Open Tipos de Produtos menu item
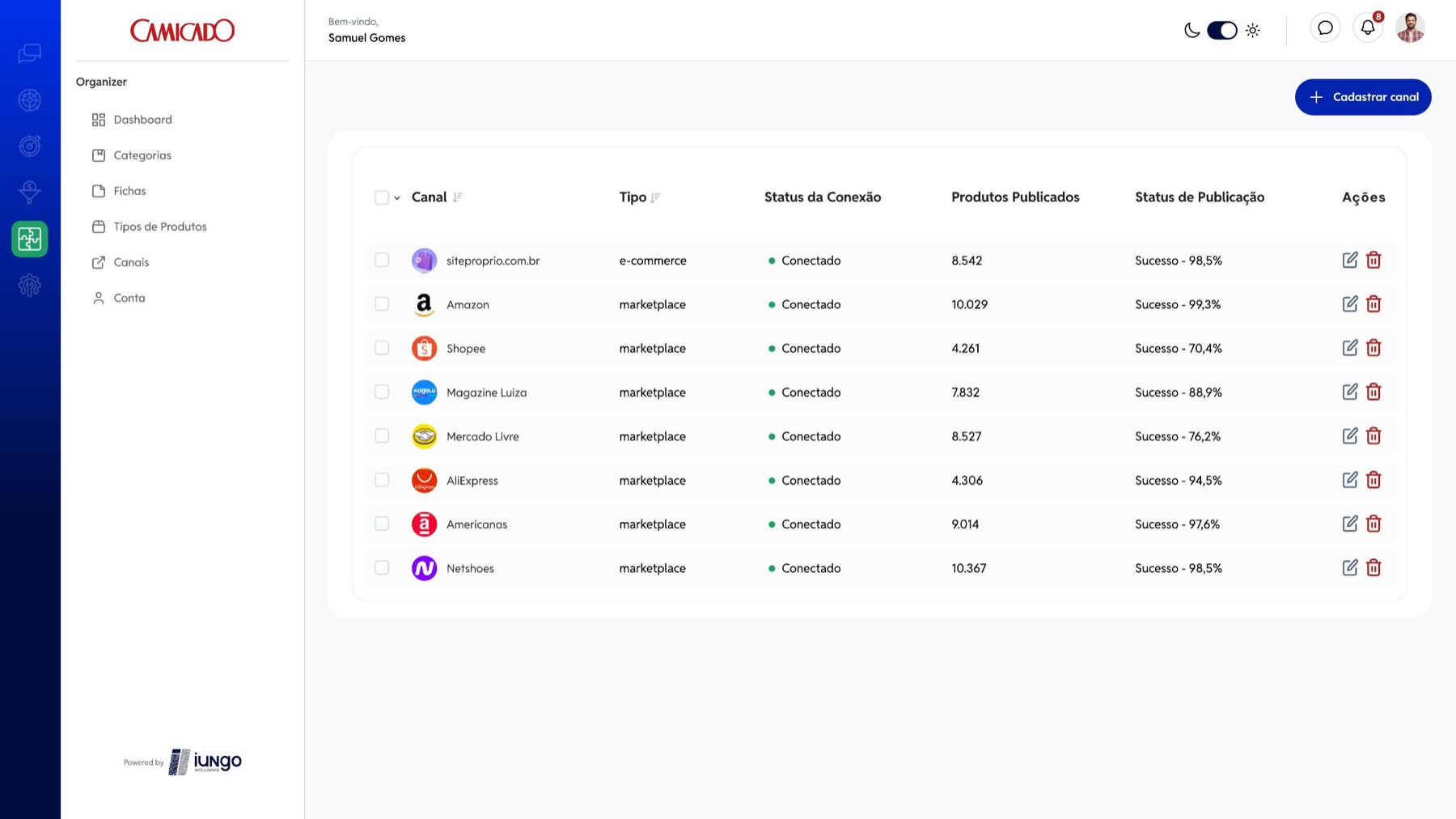This screenshot has width=1456, height=819. coord(150,227)
